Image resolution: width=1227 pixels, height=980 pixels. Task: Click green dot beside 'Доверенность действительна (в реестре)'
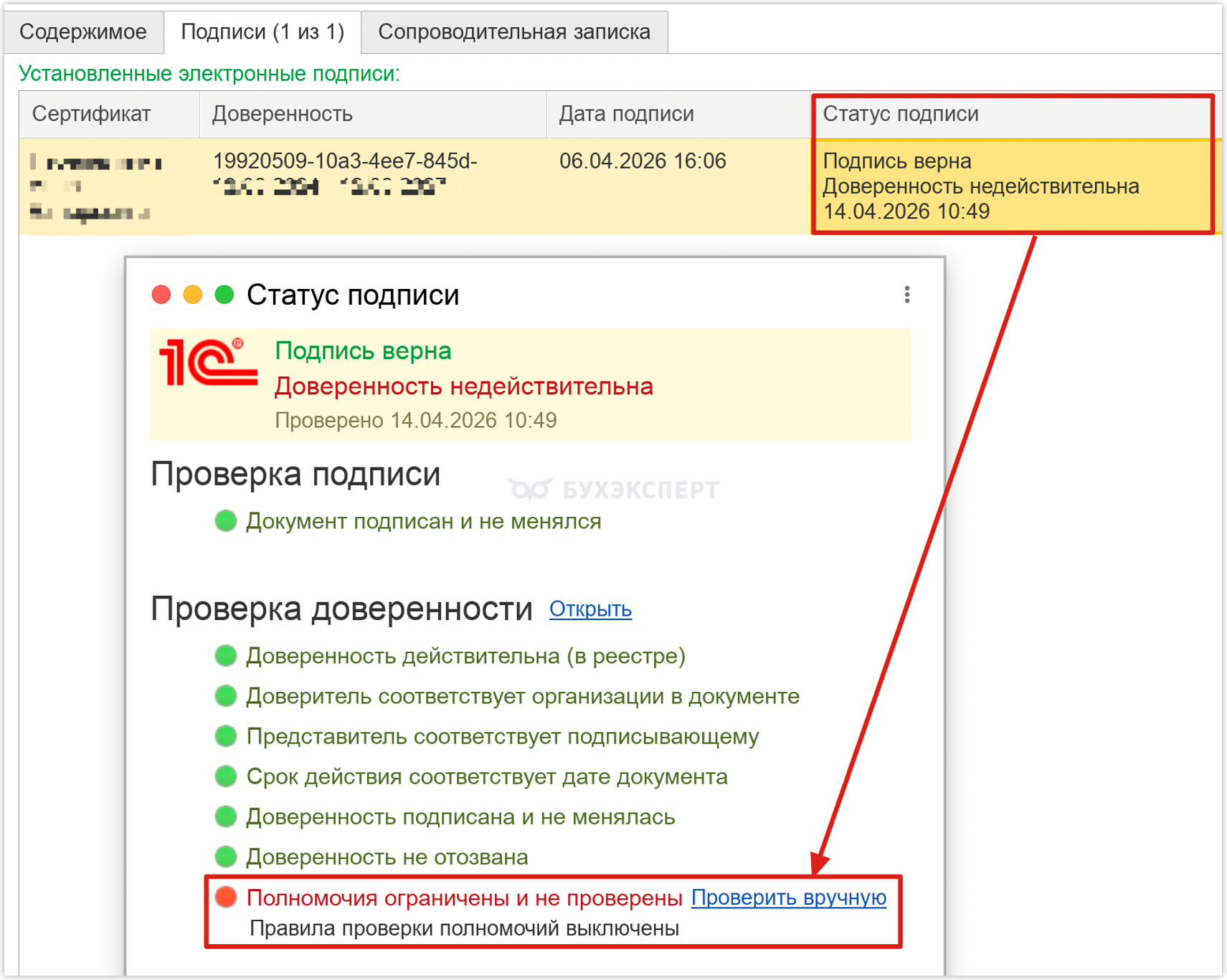click(x=226, y=656)
